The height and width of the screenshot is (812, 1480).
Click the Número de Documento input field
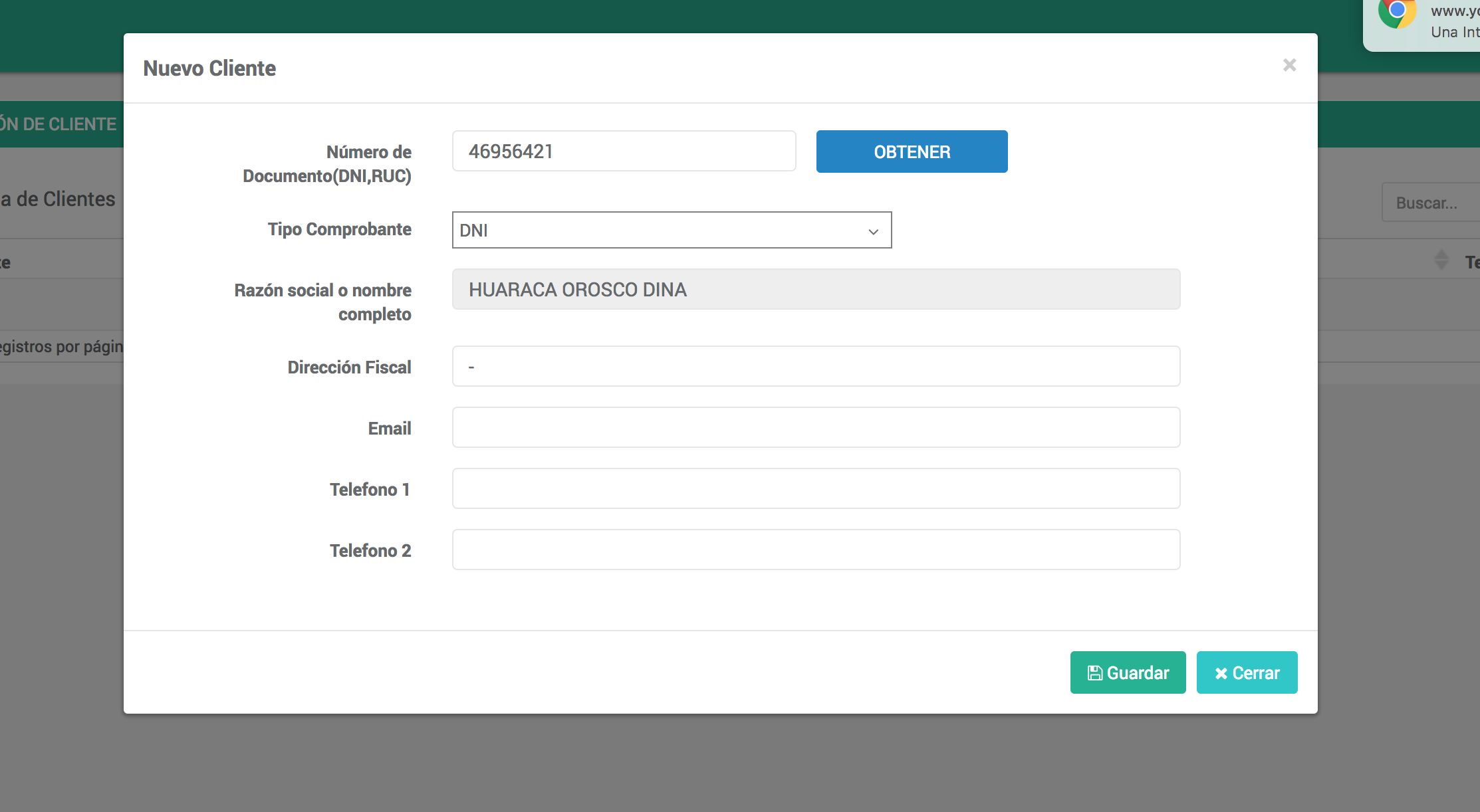[624, 152]
